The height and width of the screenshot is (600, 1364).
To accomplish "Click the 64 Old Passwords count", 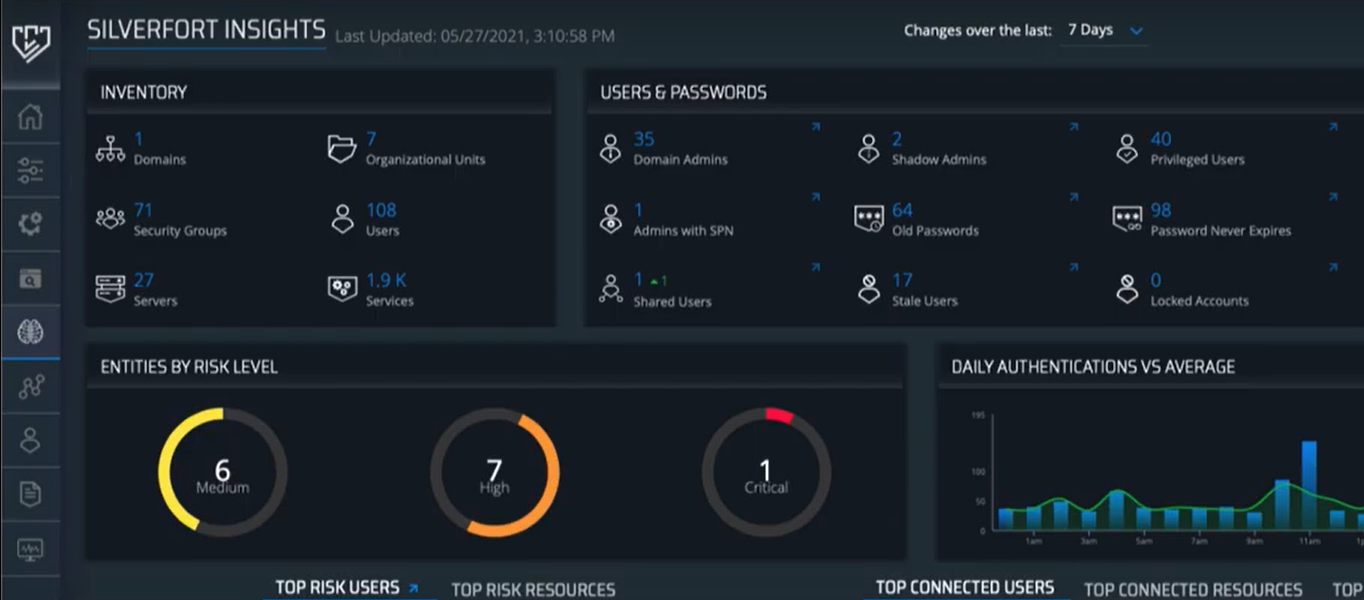I will tap(902, 210).
